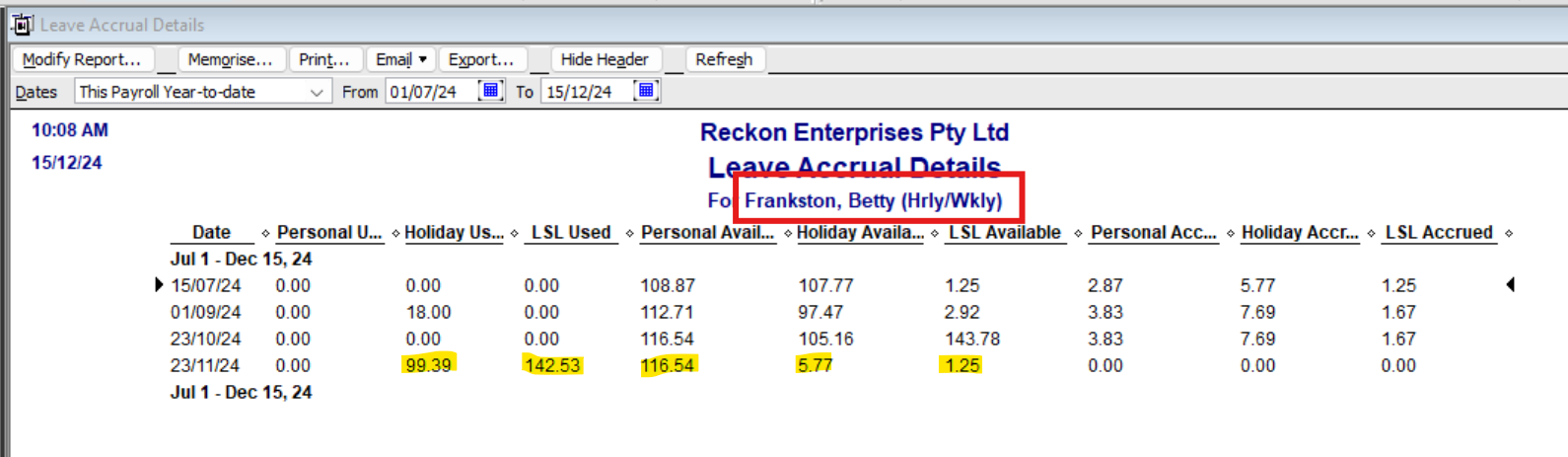Click column resize diamond after LSL Accrued
The height and width of the screenshot is (457, 1568).
(1509, 233)
